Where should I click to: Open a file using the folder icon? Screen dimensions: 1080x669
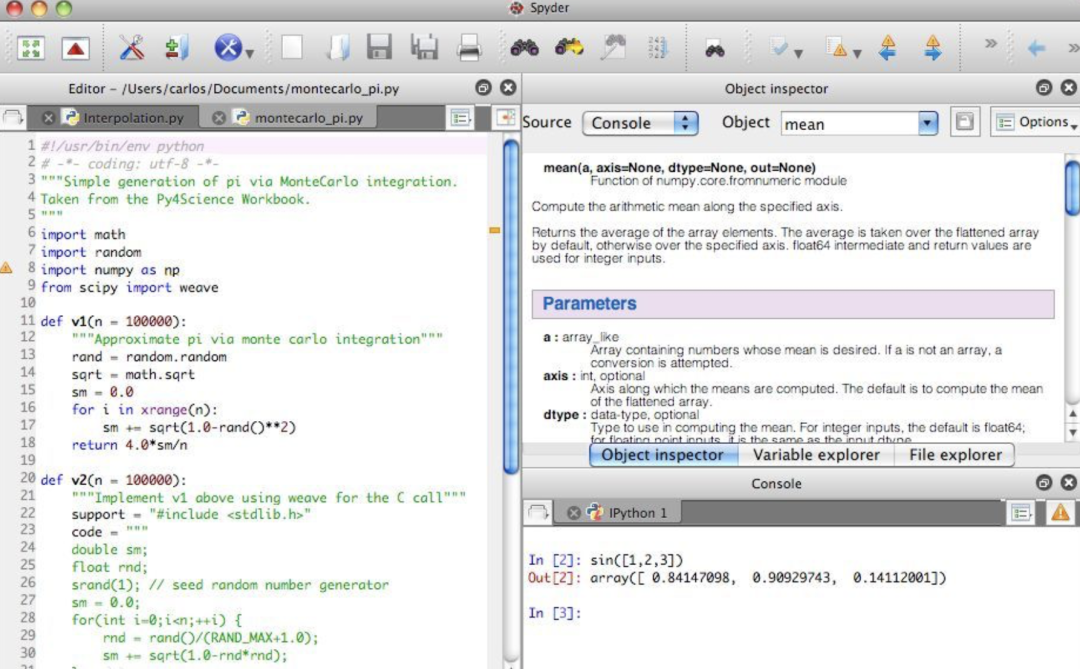338,48
